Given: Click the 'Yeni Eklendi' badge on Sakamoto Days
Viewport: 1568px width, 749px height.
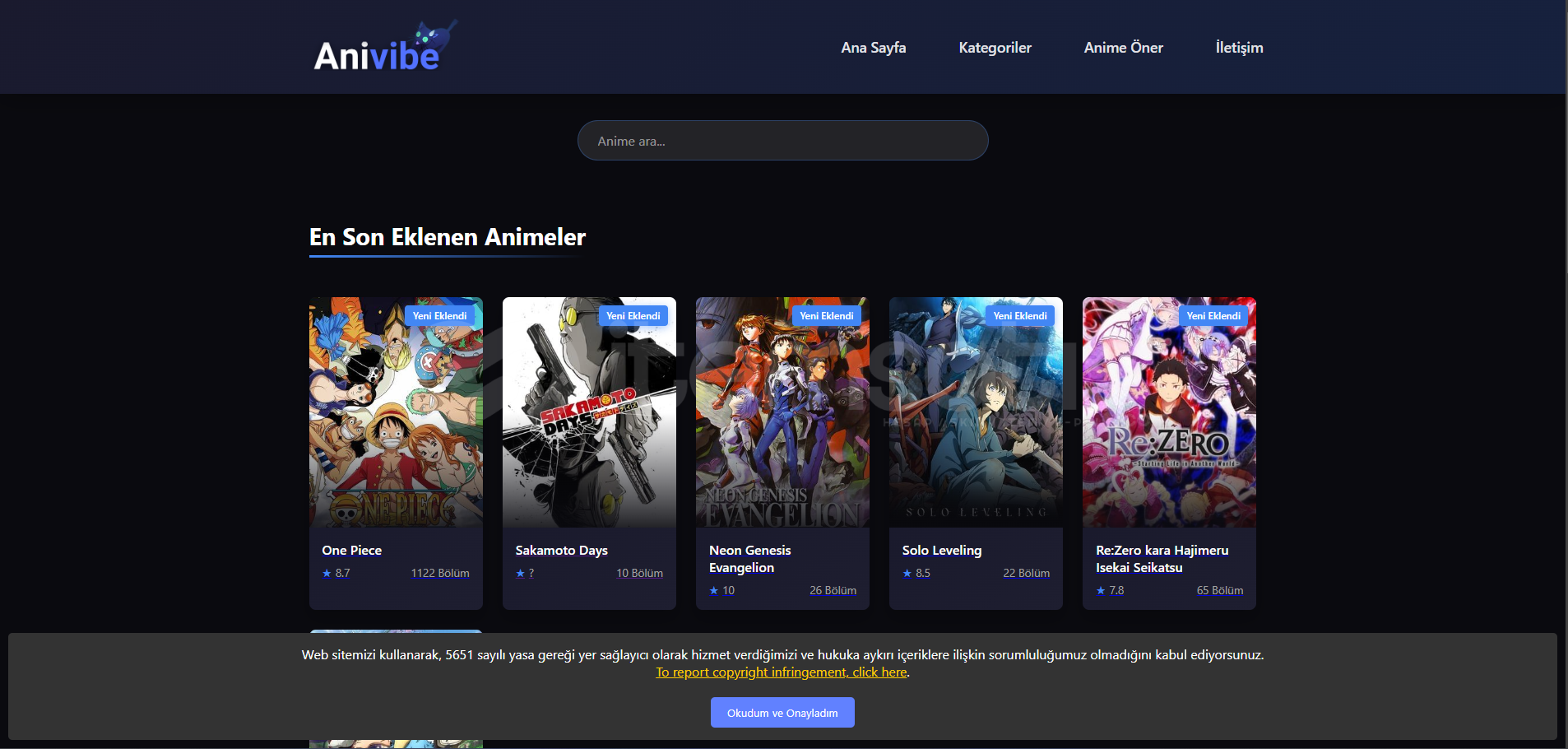Looking at the screenshot, I should [x=633, y=316].
